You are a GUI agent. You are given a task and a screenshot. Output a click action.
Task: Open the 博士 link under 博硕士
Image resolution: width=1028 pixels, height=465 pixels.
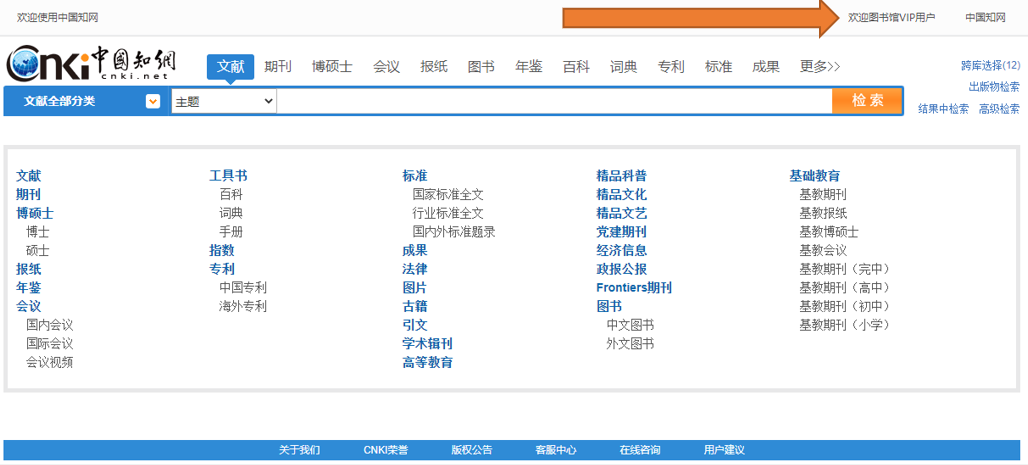click(37, 232)
